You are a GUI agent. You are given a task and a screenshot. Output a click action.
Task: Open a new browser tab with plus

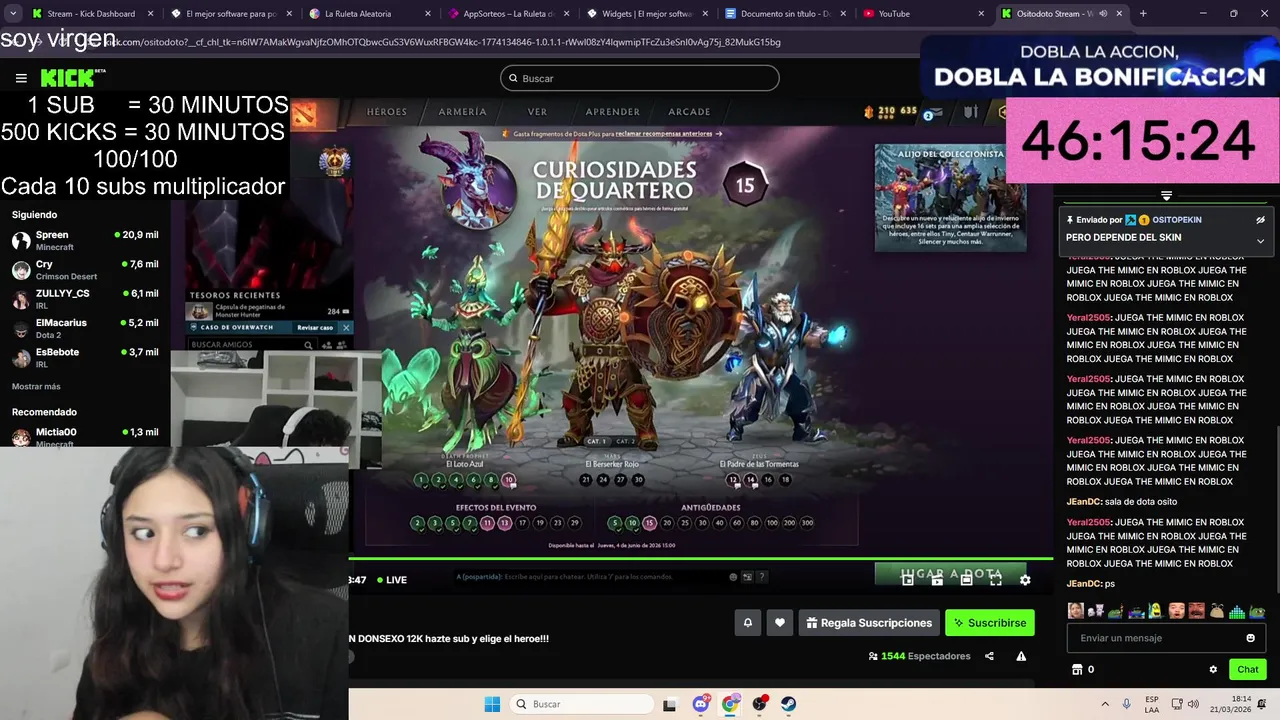1143,14
